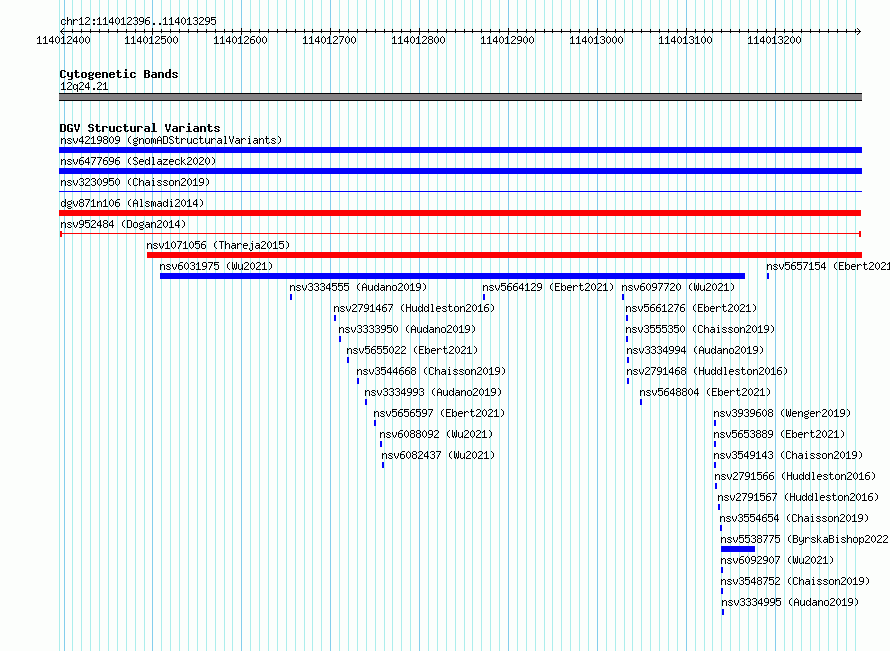The height and width of the screenshot is (651, 890).
Task: Click the nsv4219809 gnomADStructuralVariants label
Action: click(171, 140)
